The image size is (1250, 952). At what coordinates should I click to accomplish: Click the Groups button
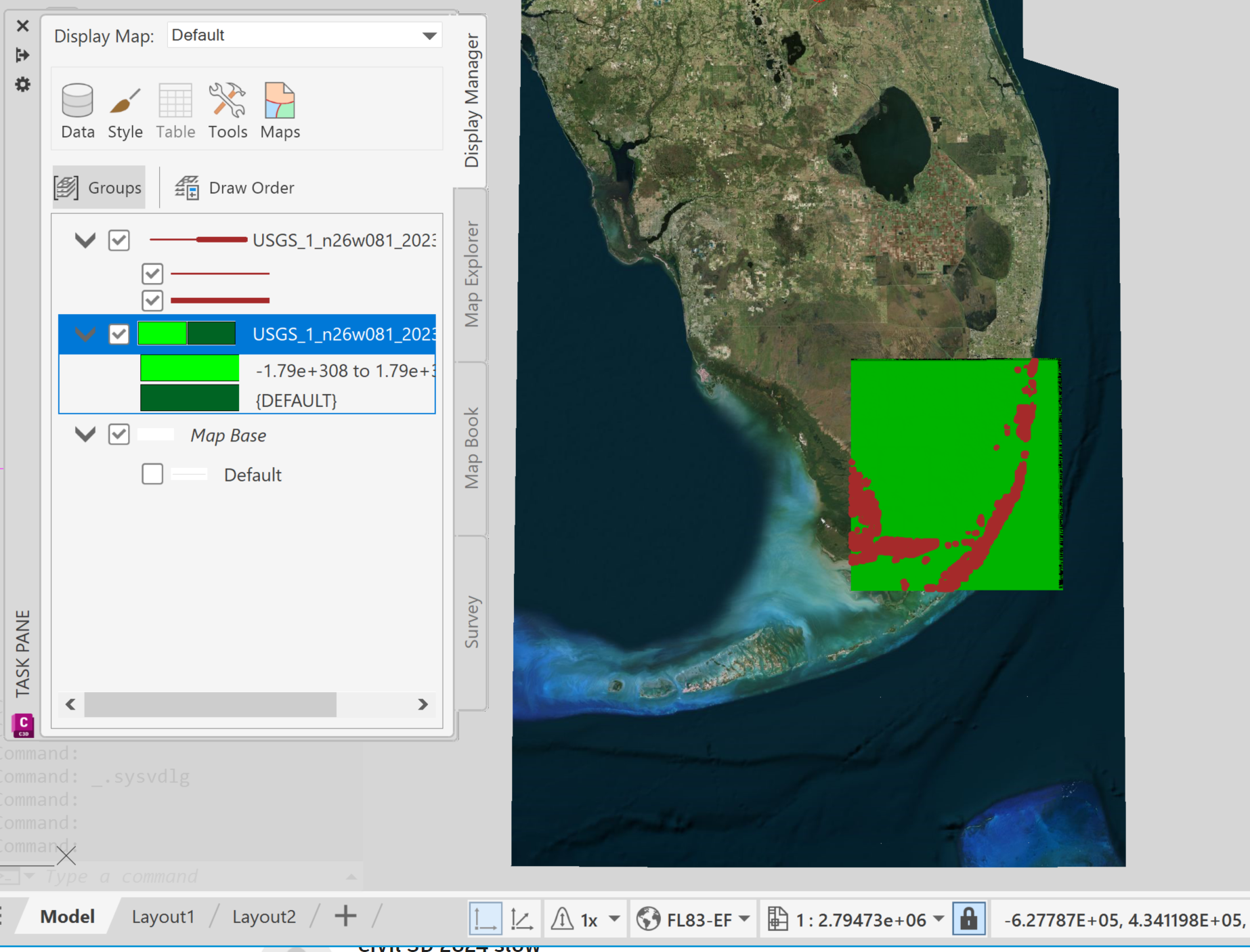click(x=99, y=187)
